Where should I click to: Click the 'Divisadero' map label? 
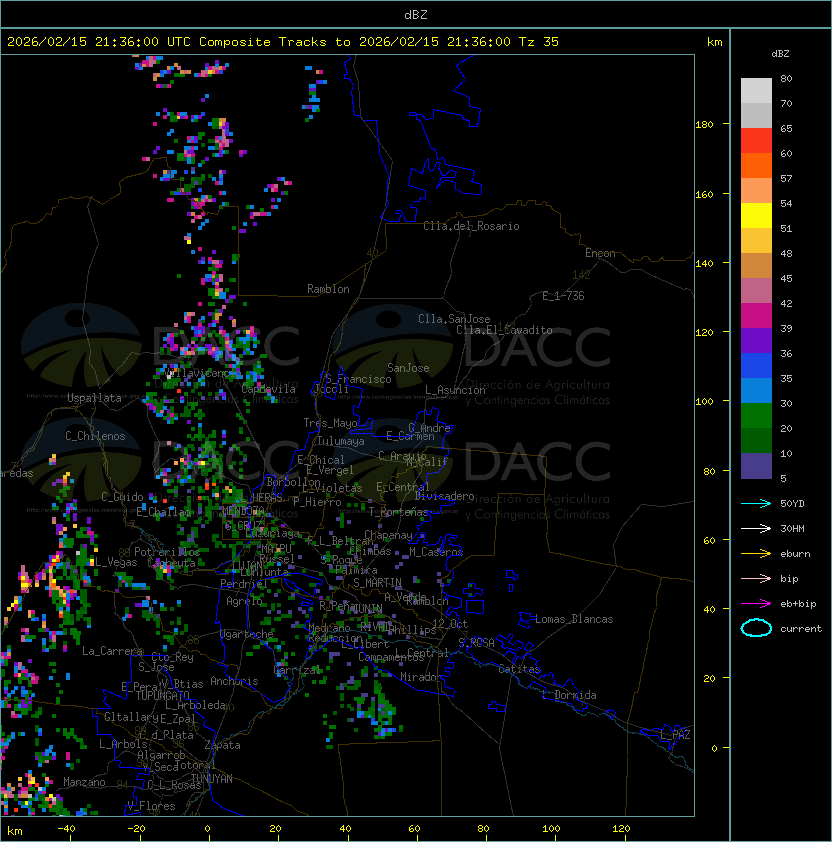445,496
